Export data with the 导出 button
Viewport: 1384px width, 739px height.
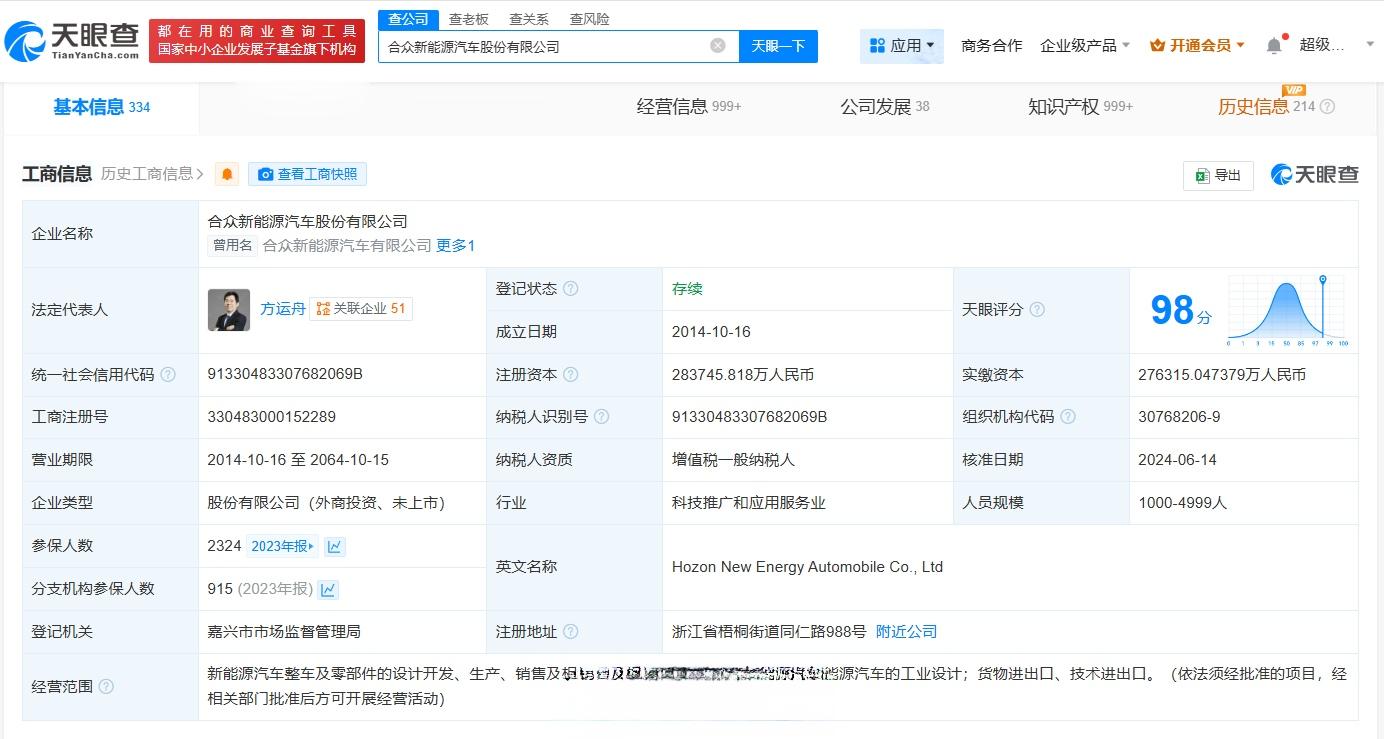[x=1218, y=176]
